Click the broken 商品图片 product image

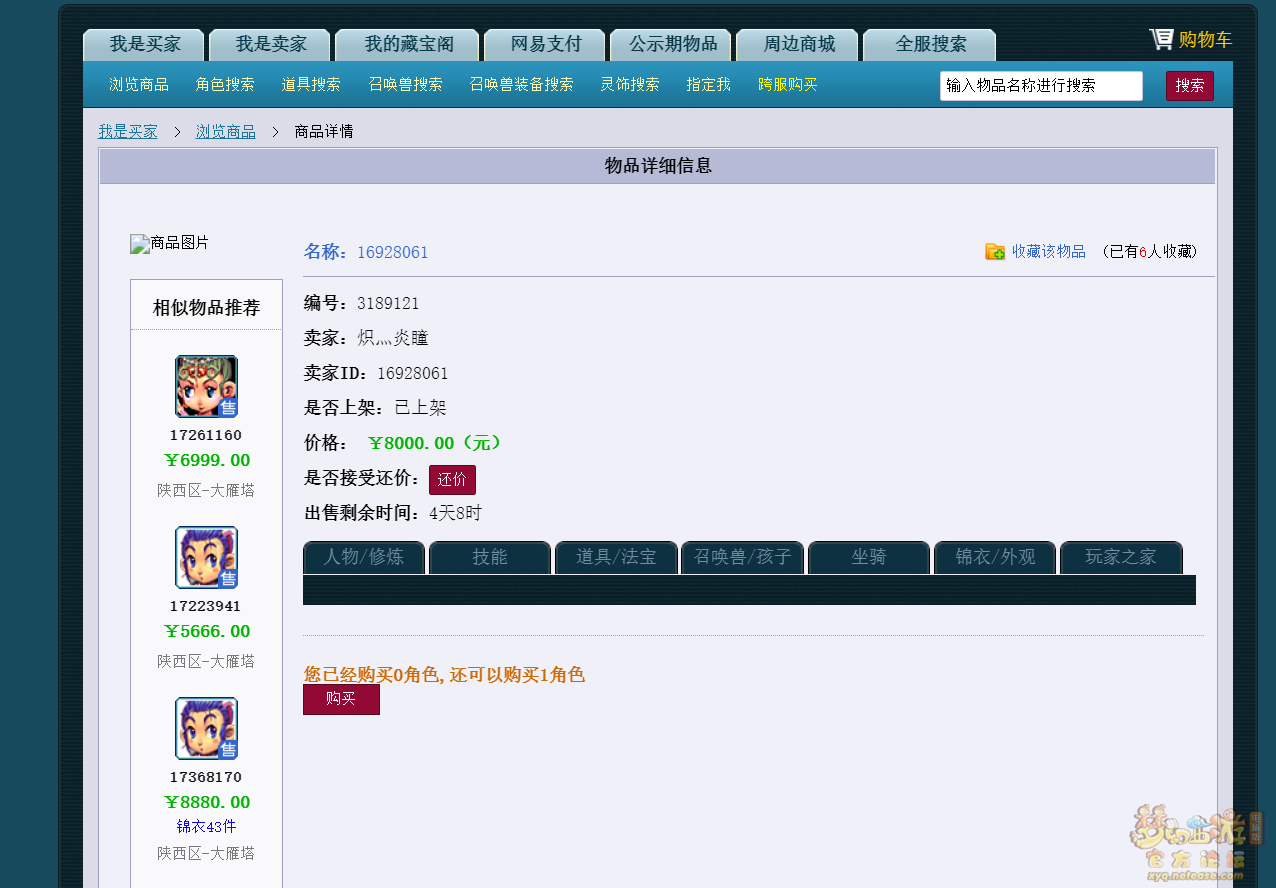click(170, 243)
